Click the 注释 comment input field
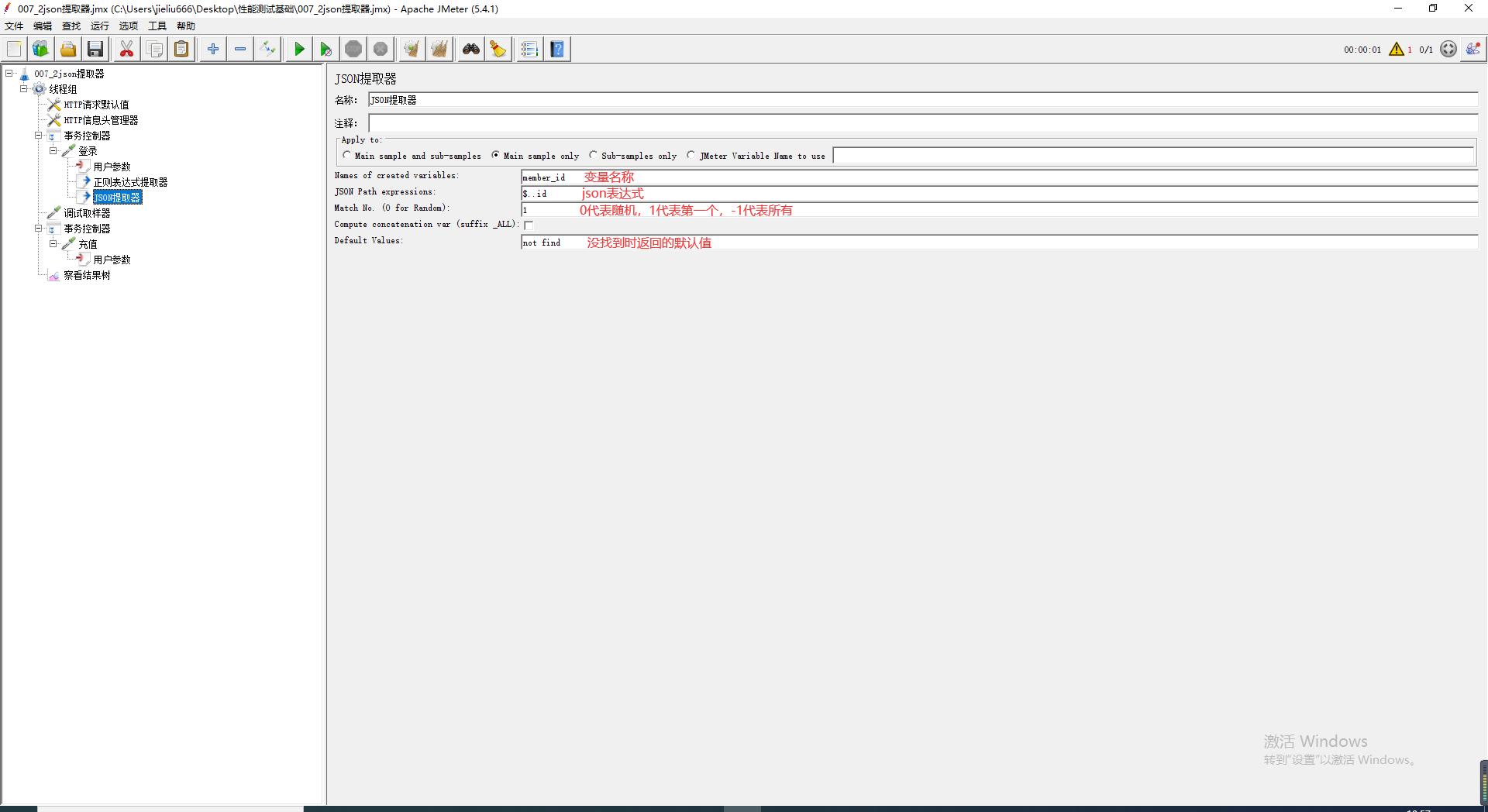Image resolution: width=1488 pixels, height=812 pixels. pos(923,123)
